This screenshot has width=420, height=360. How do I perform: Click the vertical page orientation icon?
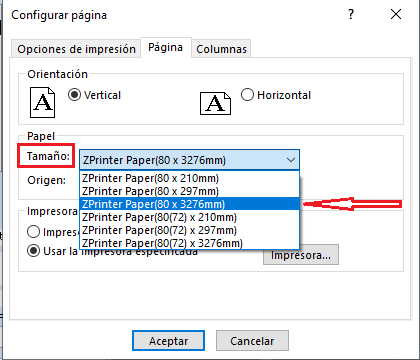click(42, 102)
